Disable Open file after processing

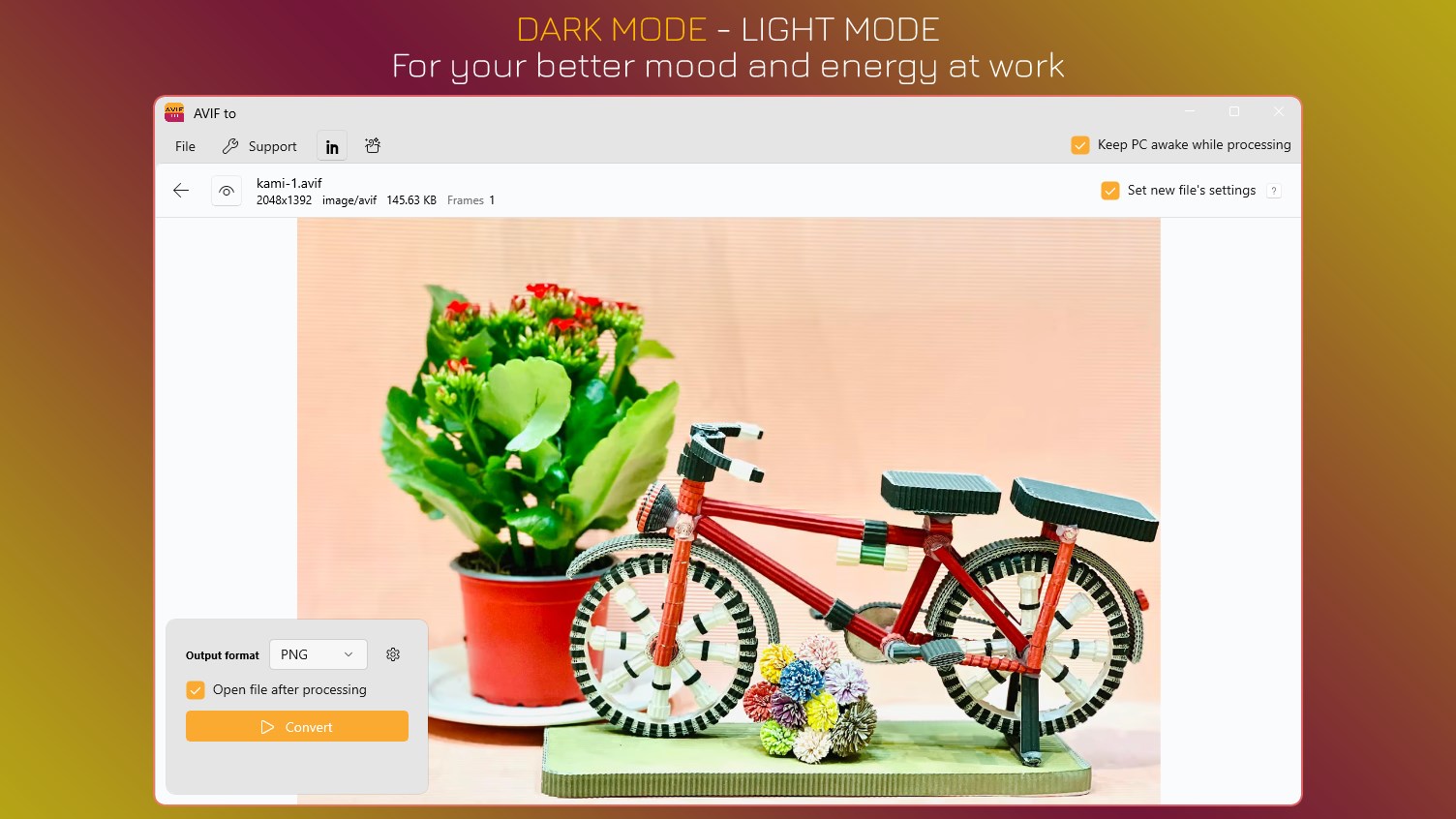pyautogui.click(x=196, y=690)
